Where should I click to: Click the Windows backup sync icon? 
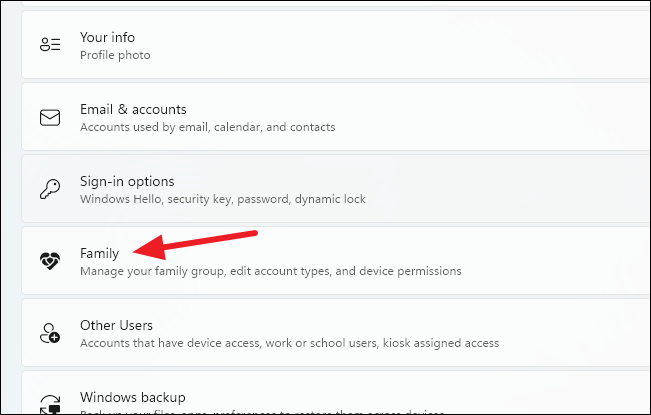click(50, 404)
